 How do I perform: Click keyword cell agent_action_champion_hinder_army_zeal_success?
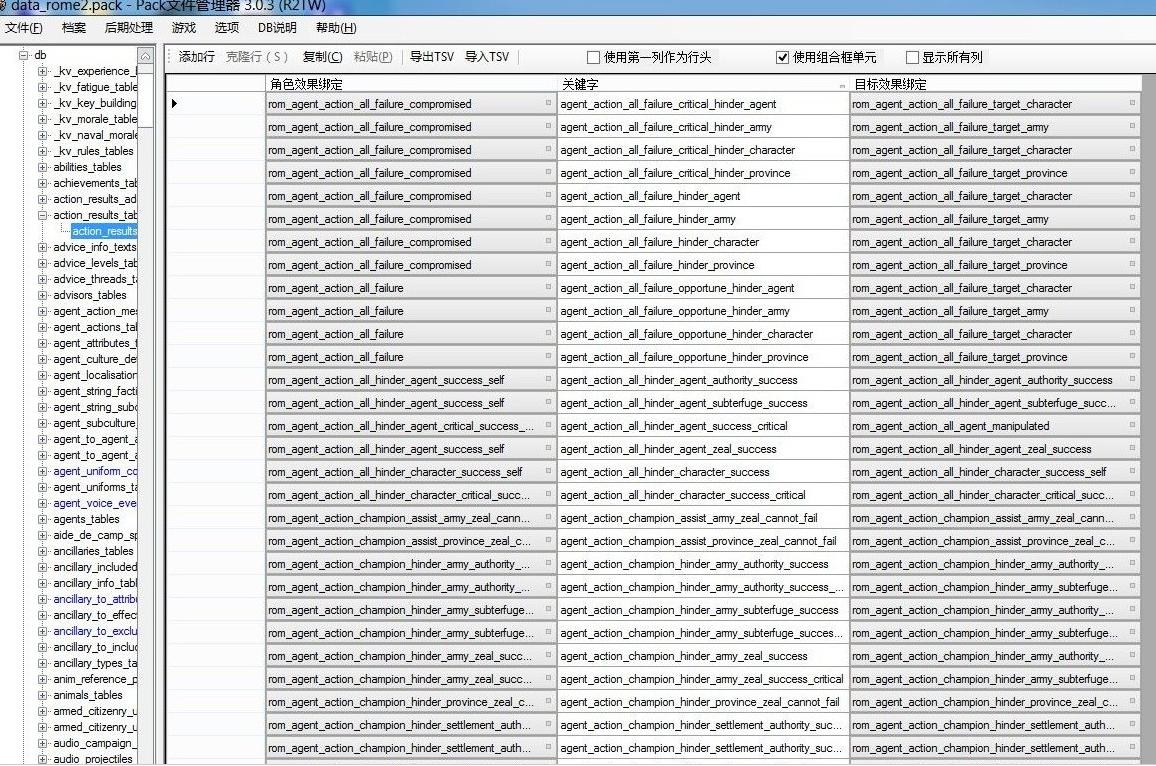pos(703,656)
